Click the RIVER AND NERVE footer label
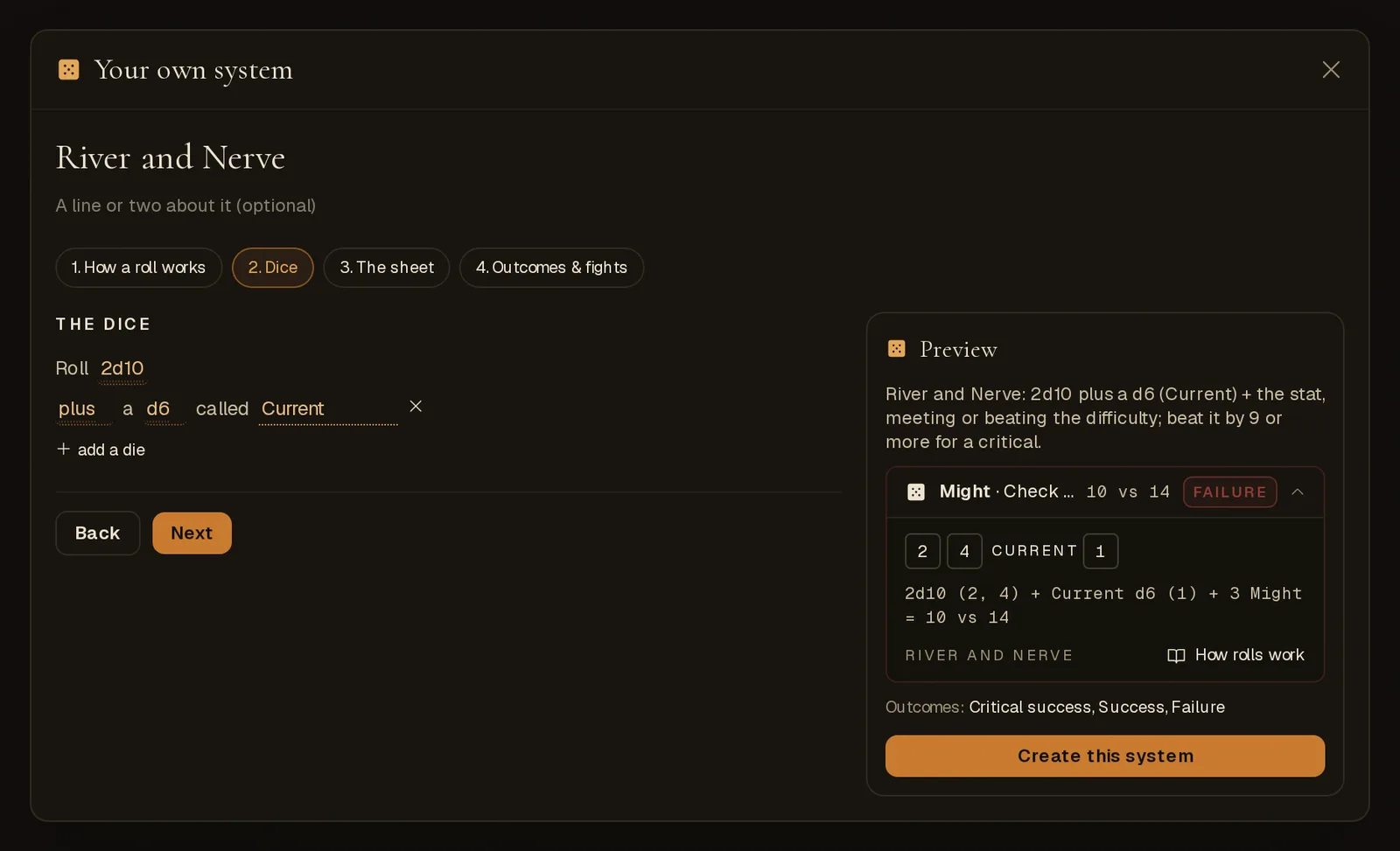Screen dimensions: 1400x851 (x=989, y=655)
